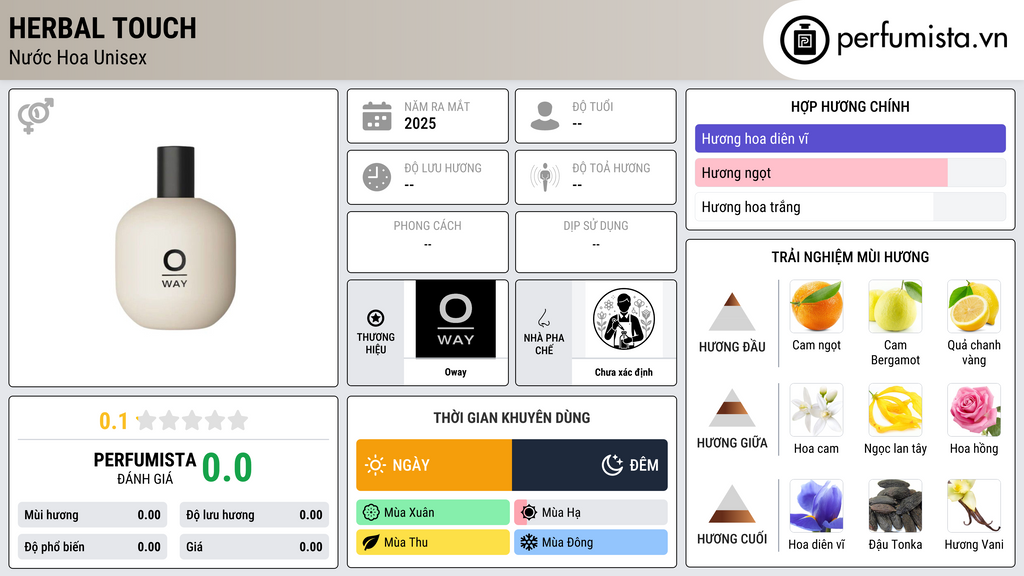Open the Hoa cam blossom image
Image resolution: width=1024 pixels, height=576 pixels.
[816, 410]
